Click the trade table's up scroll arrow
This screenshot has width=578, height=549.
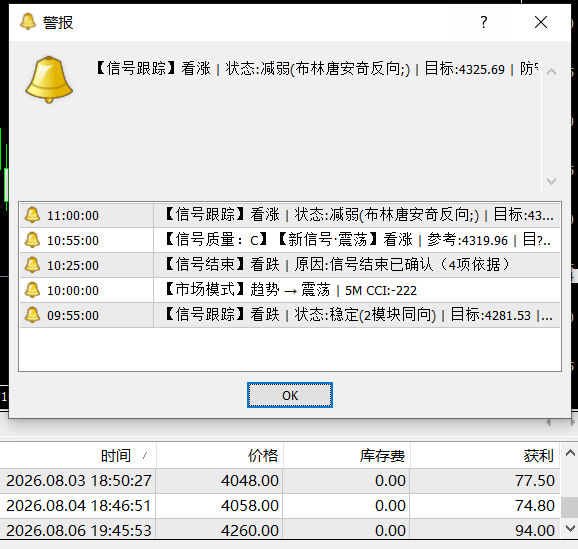[570, 453]
